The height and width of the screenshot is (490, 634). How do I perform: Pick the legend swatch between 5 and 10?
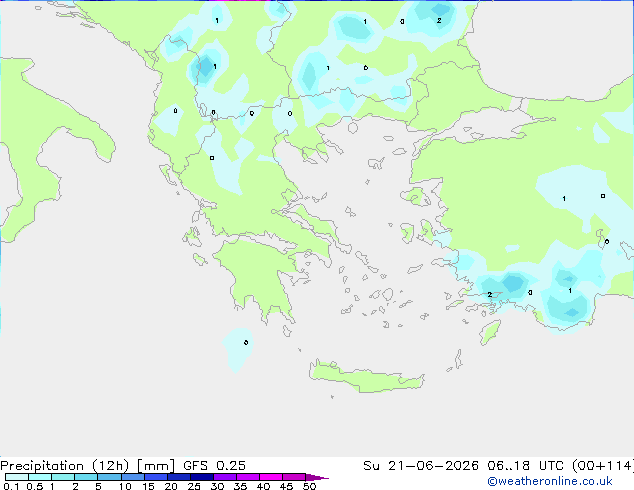pyautogui.click(x=109, y=477)
